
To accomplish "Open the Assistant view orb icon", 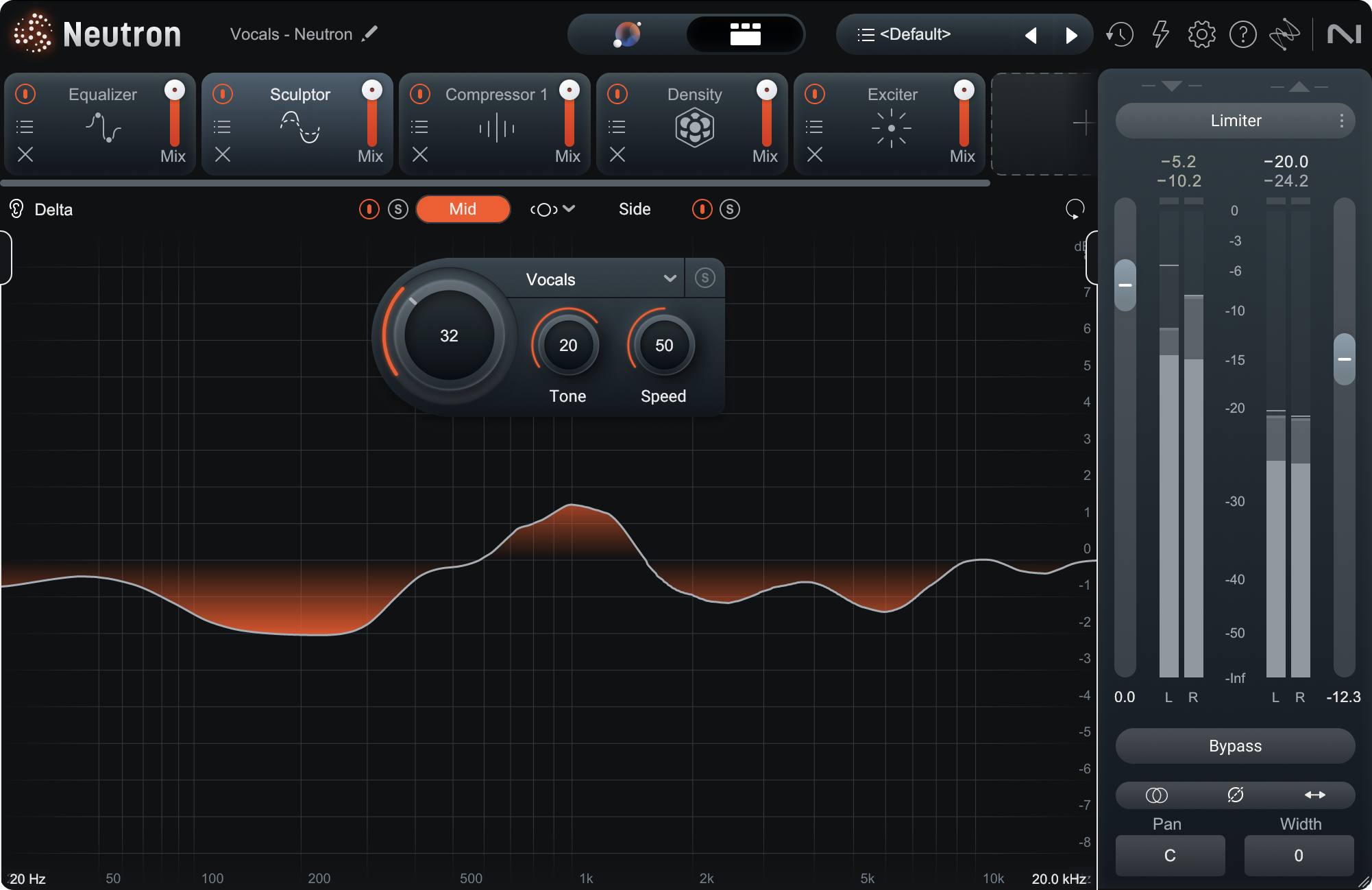I will point(627,34).
